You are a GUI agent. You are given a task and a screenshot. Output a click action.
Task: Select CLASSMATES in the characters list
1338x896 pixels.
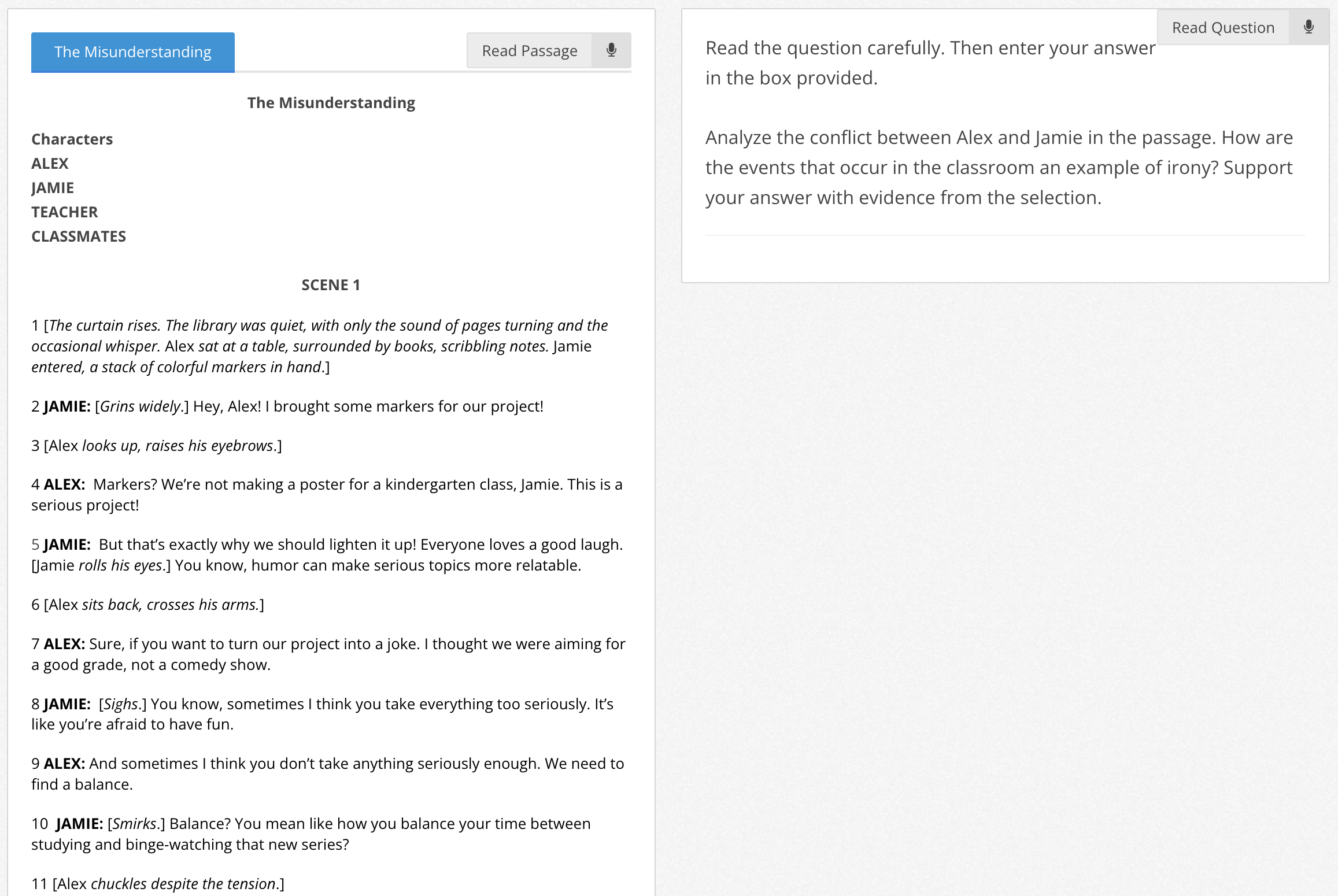[x=79, y=236]
